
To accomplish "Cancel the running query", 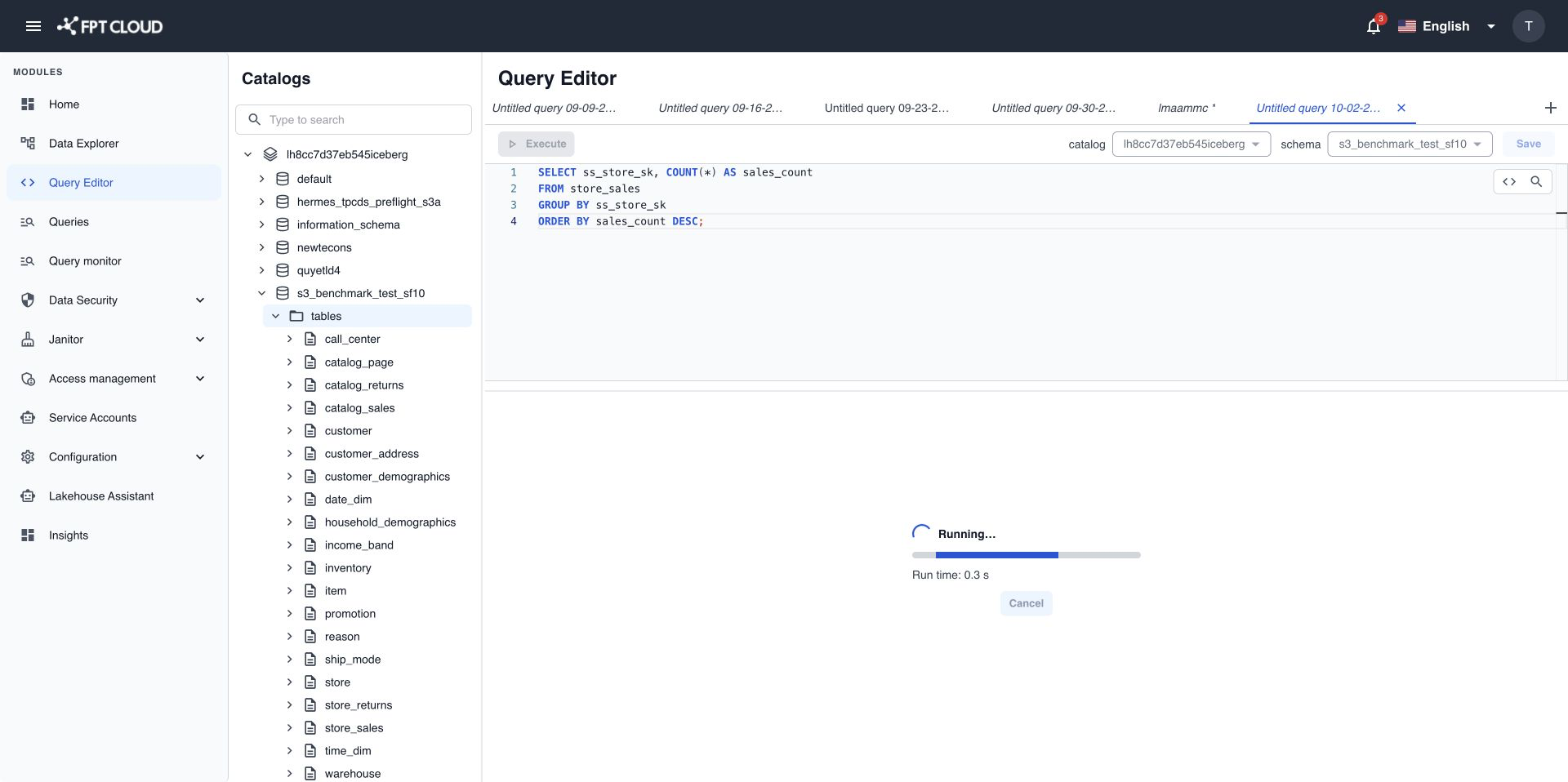I will tap(1026, 603).
